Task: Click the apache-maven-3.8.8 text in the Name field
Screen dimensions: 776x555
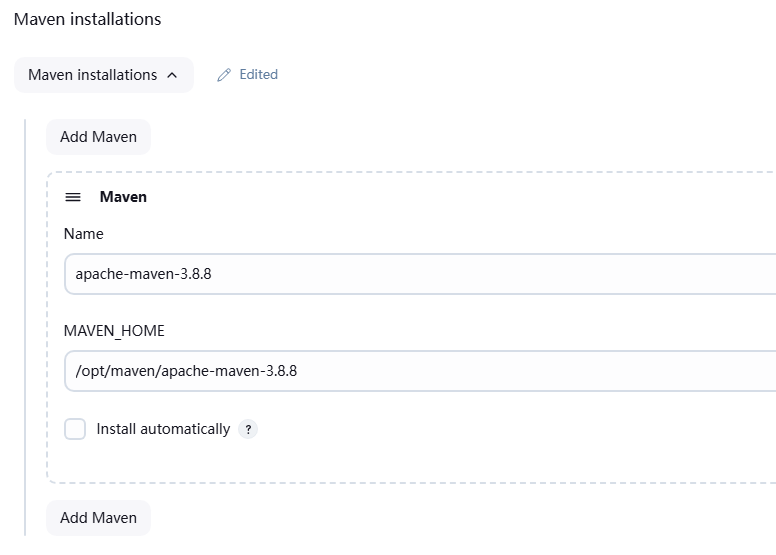Action: 143,274
